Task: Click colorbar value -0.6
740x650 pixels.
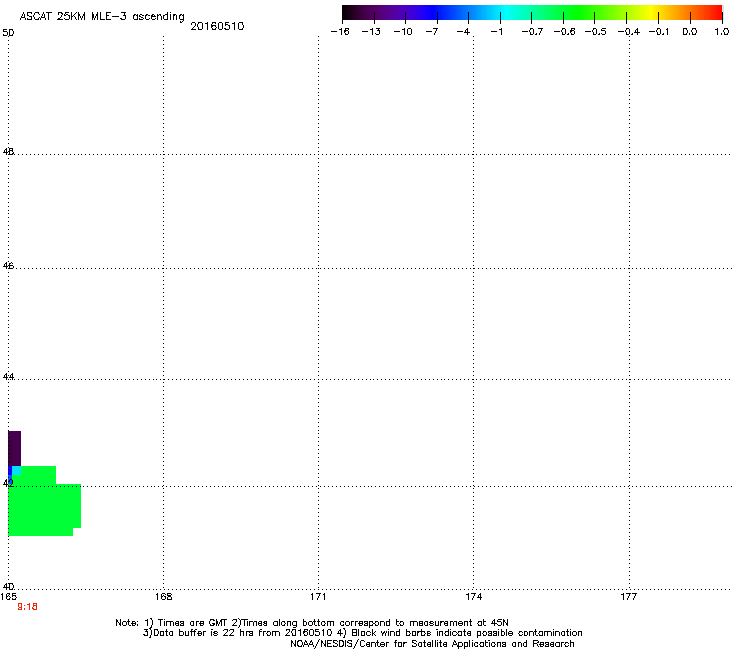Action: 564,32
